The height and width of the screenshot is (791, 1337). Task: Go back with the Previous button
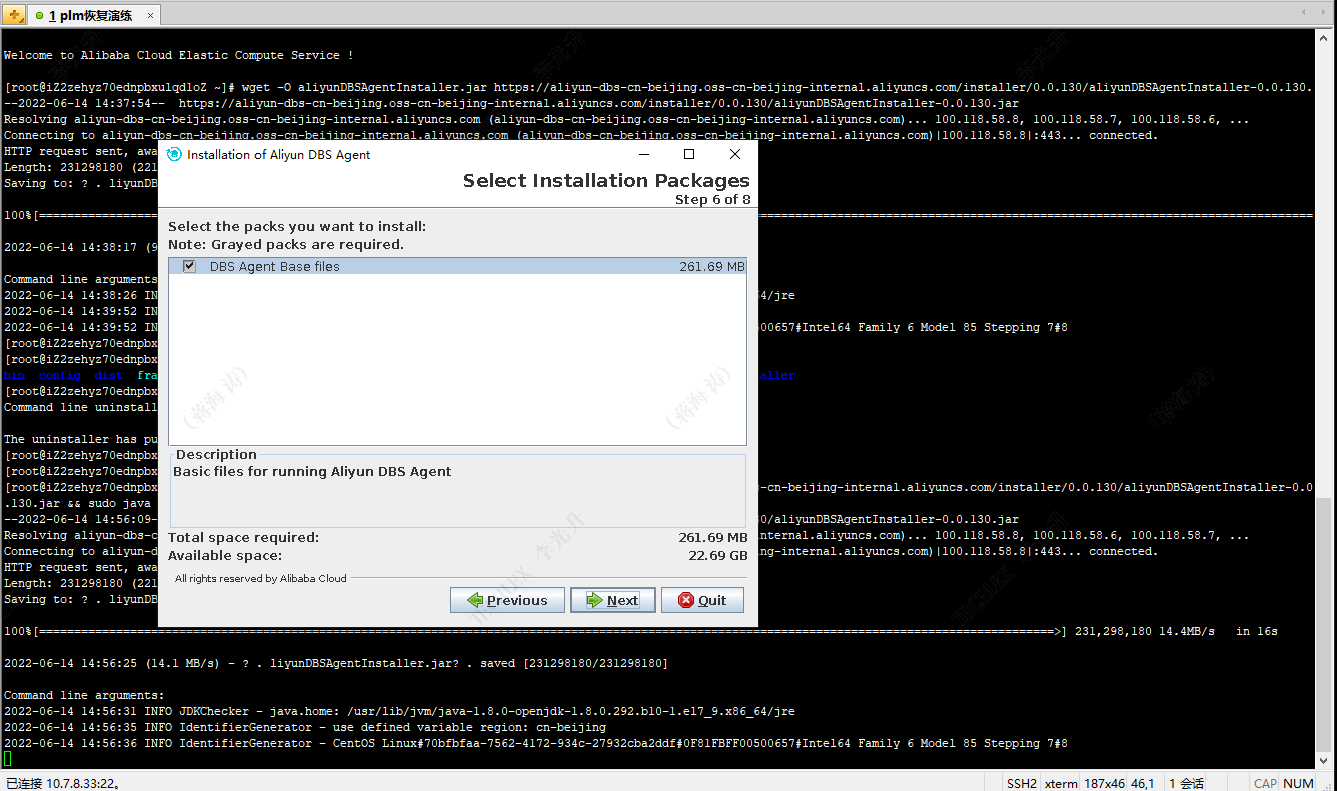pyautogui.click(x=506, y=600)
